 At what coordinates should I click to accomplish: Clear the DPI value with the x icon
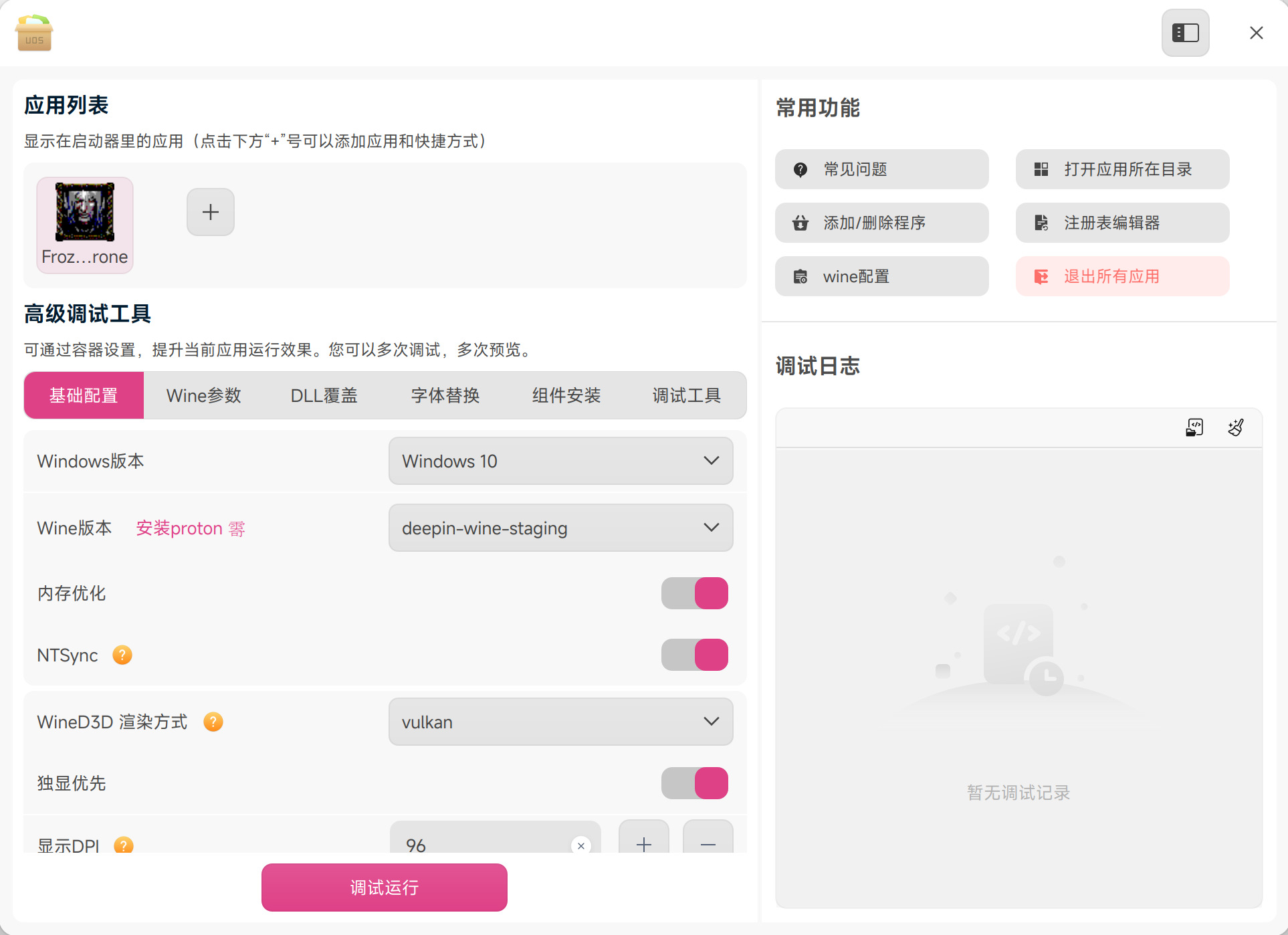click(x=581, y=845)
